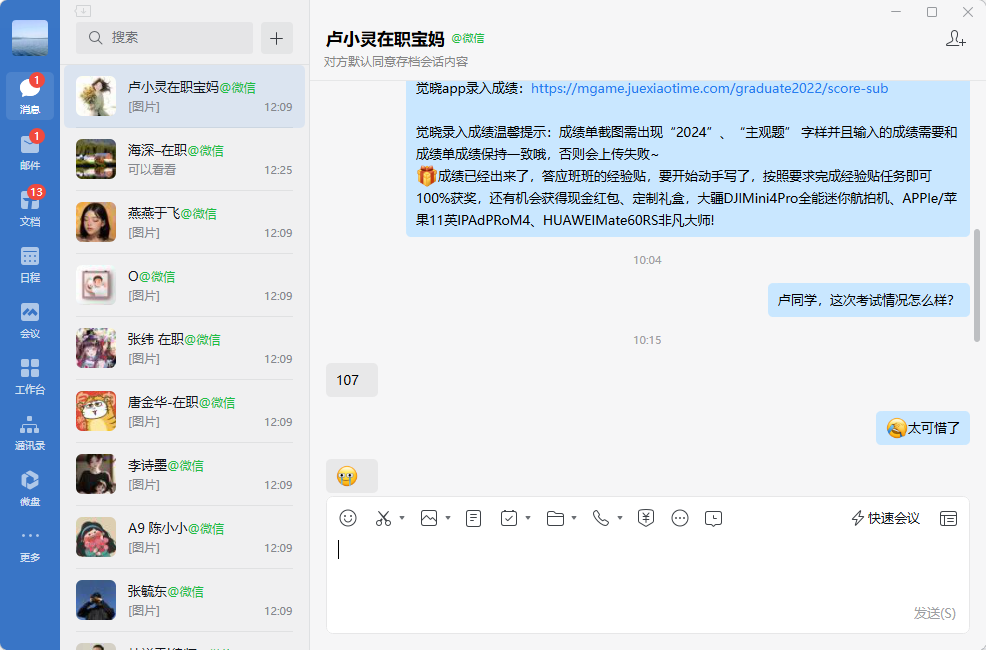Open the Weipan (微盘) cloud drive
This screenshot has height=650, width=986.
(30, 487)
